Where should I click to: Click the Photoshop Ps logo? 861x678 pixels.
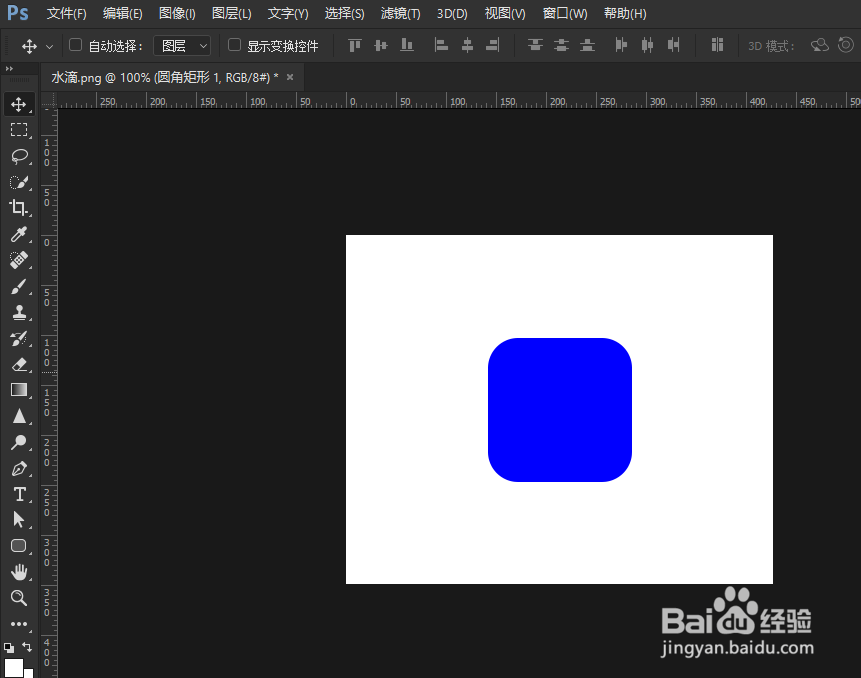click(18, 13)
